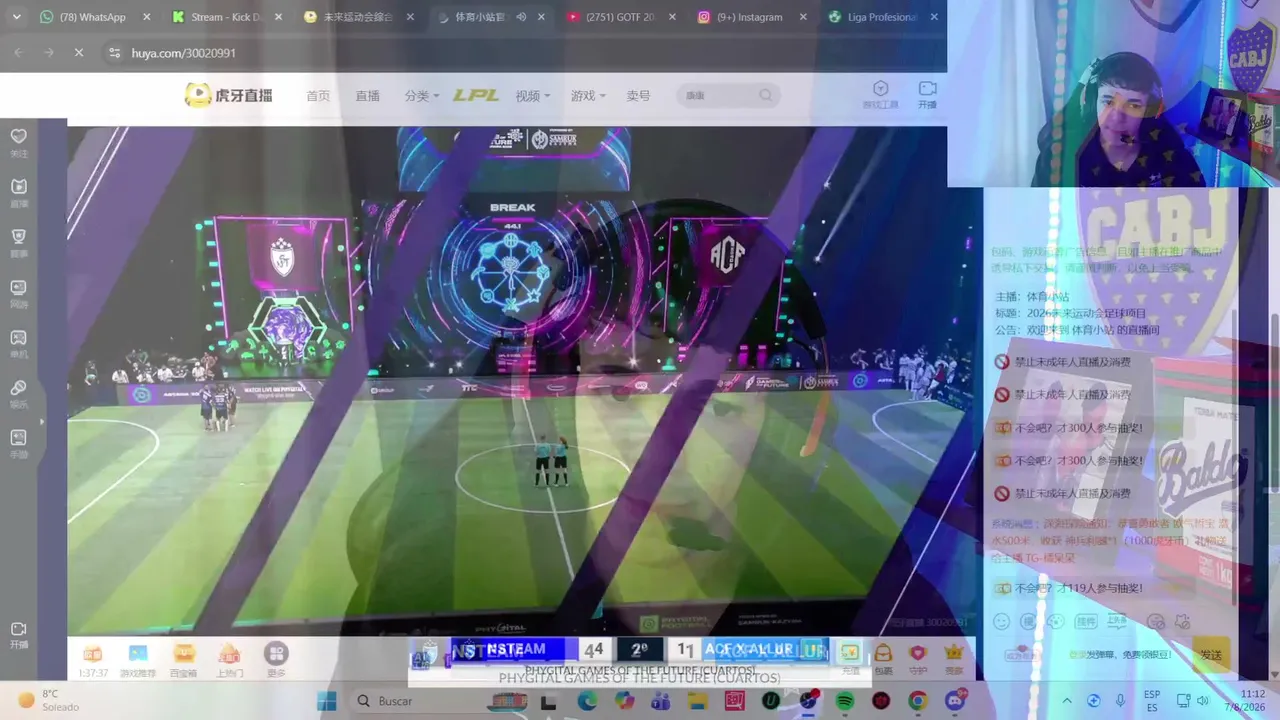
Task: Open 赛事 trophy icon in sidebar
Action: pos(19,243)
